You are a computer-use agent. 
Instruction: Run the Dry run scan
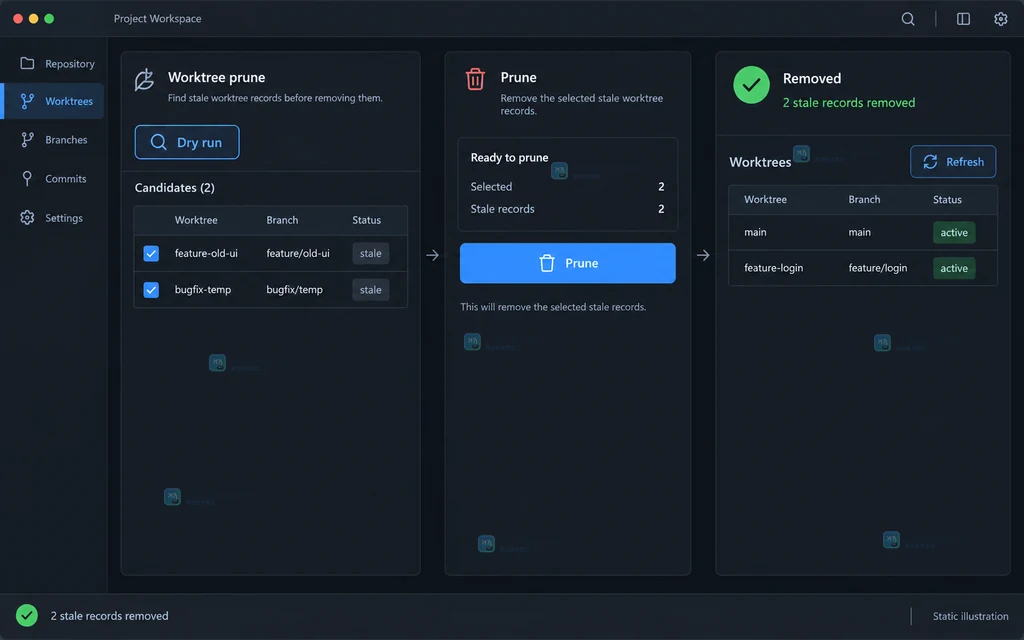[x=187, y=142]
